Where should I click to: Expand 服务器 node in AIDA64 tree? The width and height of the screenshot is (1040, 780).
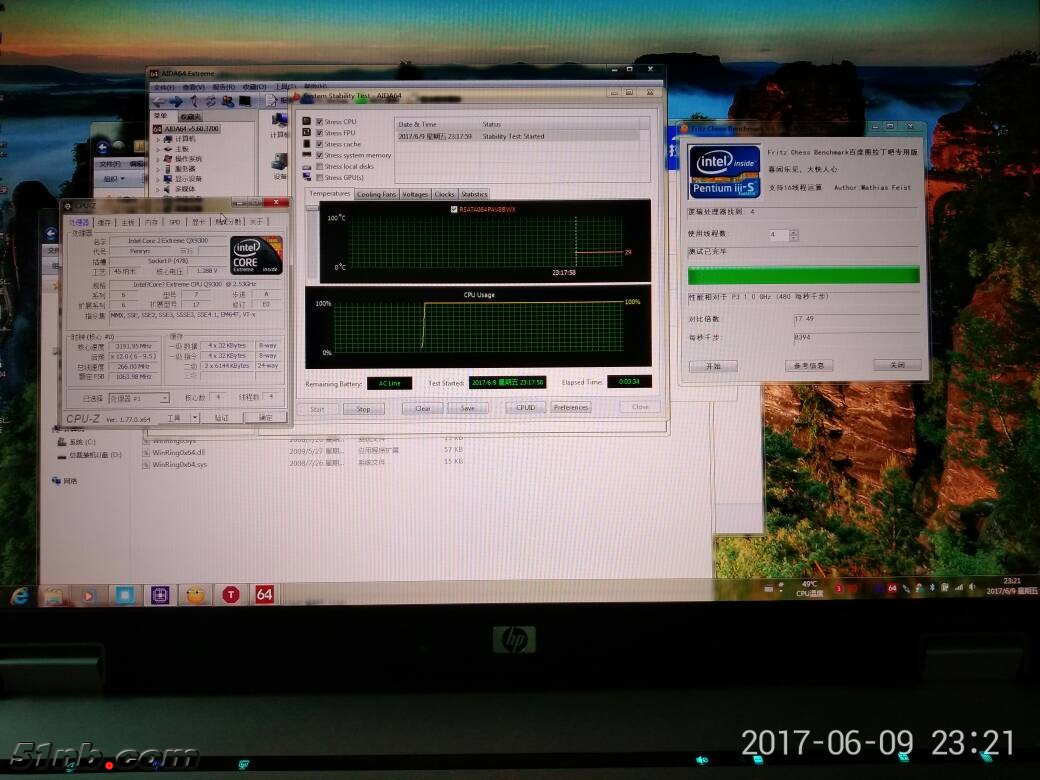point(158,169)
